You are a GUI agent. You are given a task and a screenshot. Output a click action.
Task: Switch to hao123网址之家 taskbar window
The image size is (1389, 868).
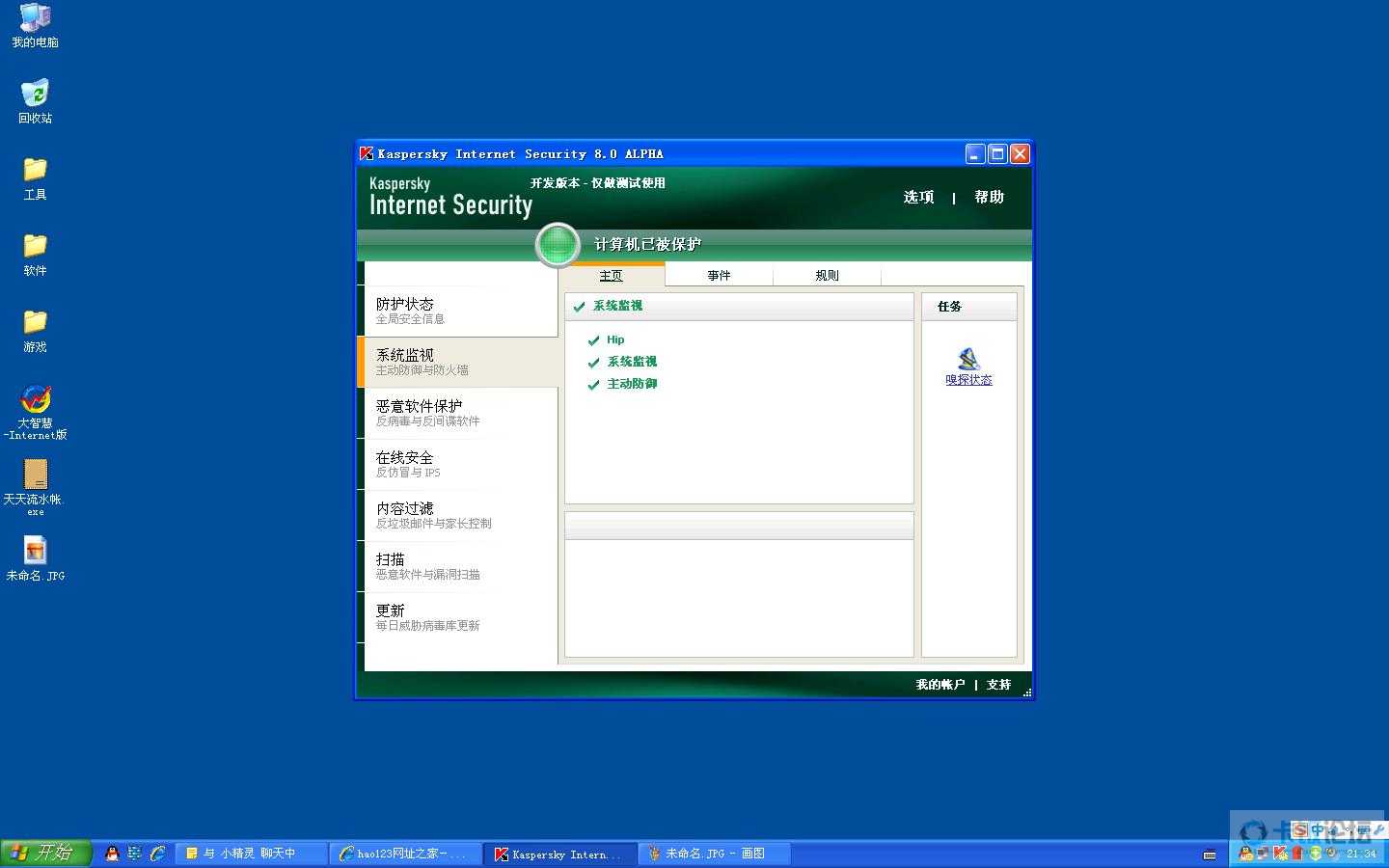point(405,854)
